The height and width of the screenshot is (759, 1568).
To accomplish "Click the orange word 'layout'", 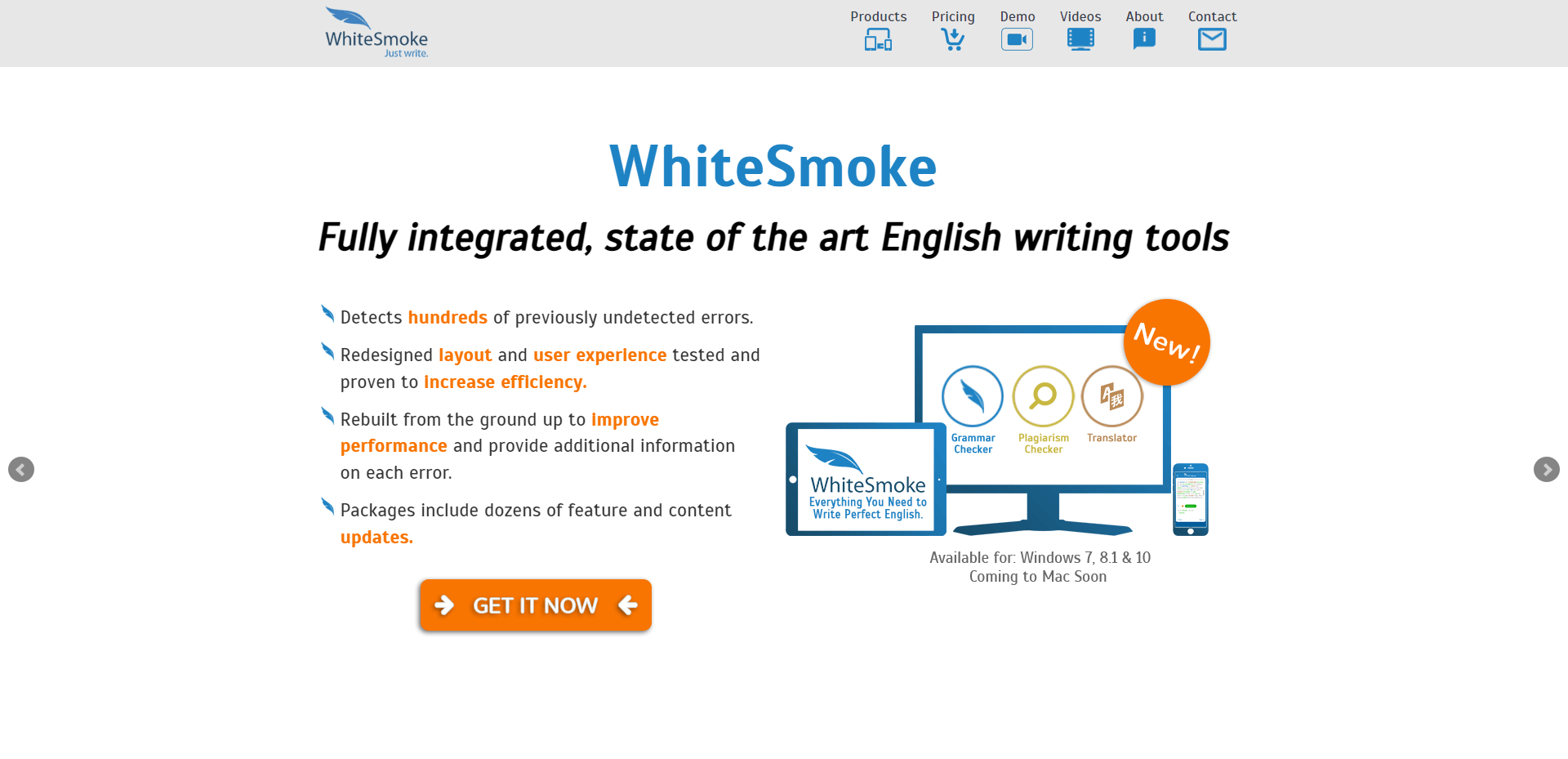I will (x=465, y=355).
